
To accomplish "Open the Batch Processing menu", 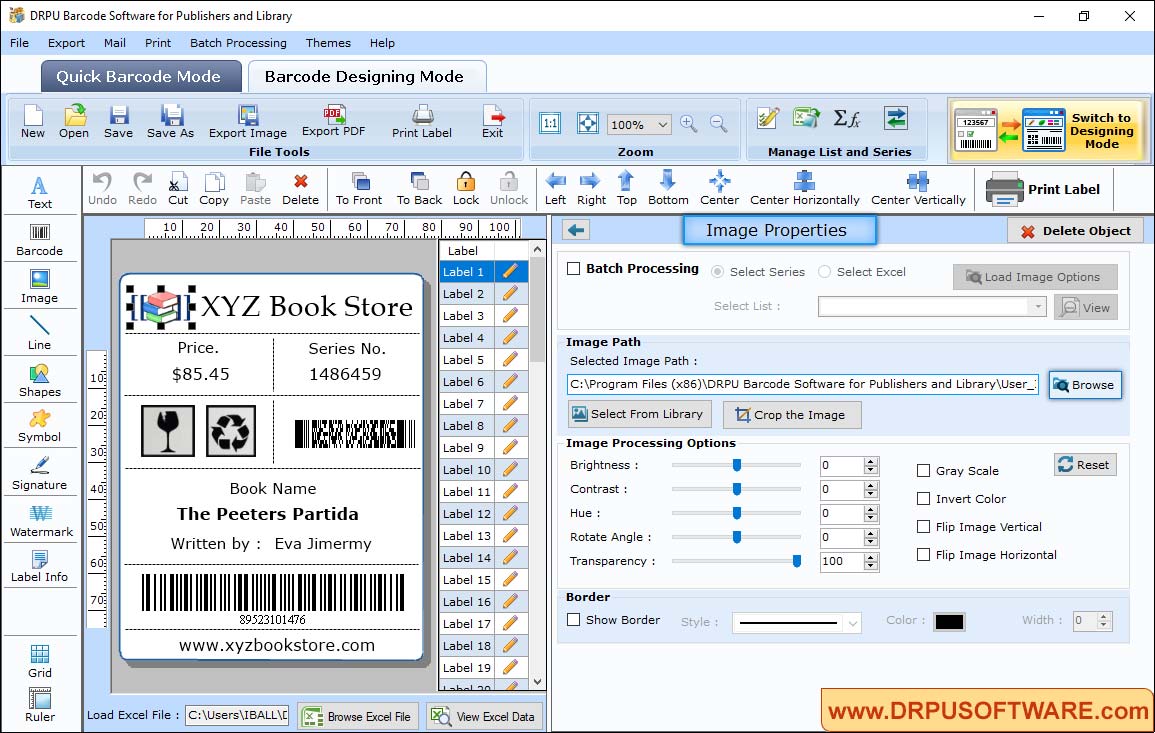I will (238, 43).
